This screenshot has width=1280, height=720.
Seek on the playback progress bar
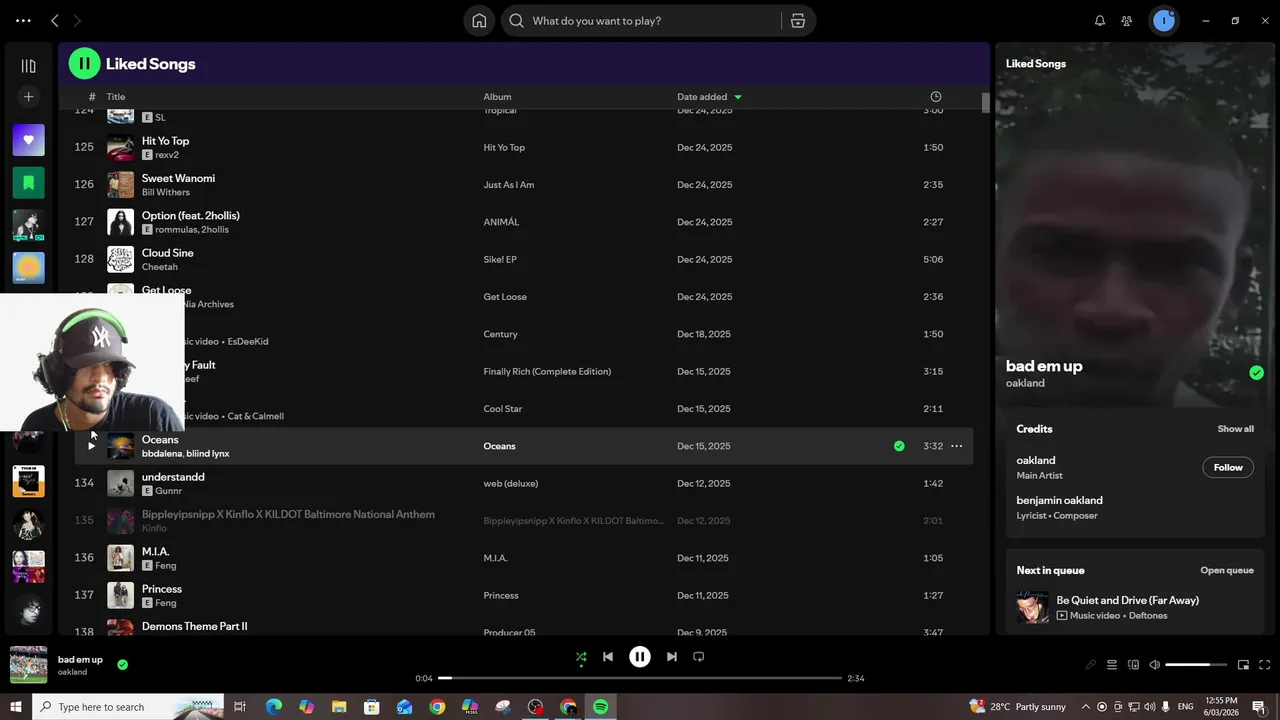coord(640,678)
